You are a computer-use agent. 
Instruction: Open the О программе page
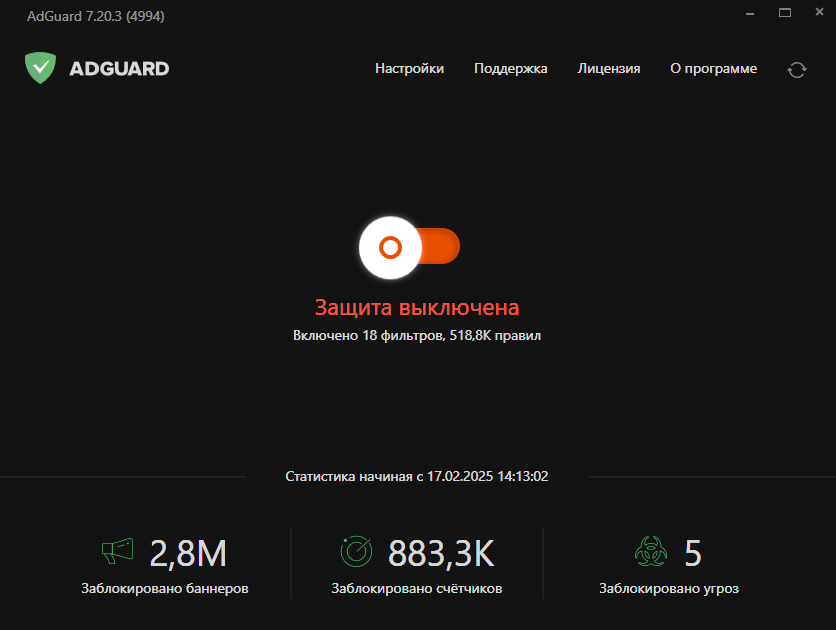coord(713,69)
